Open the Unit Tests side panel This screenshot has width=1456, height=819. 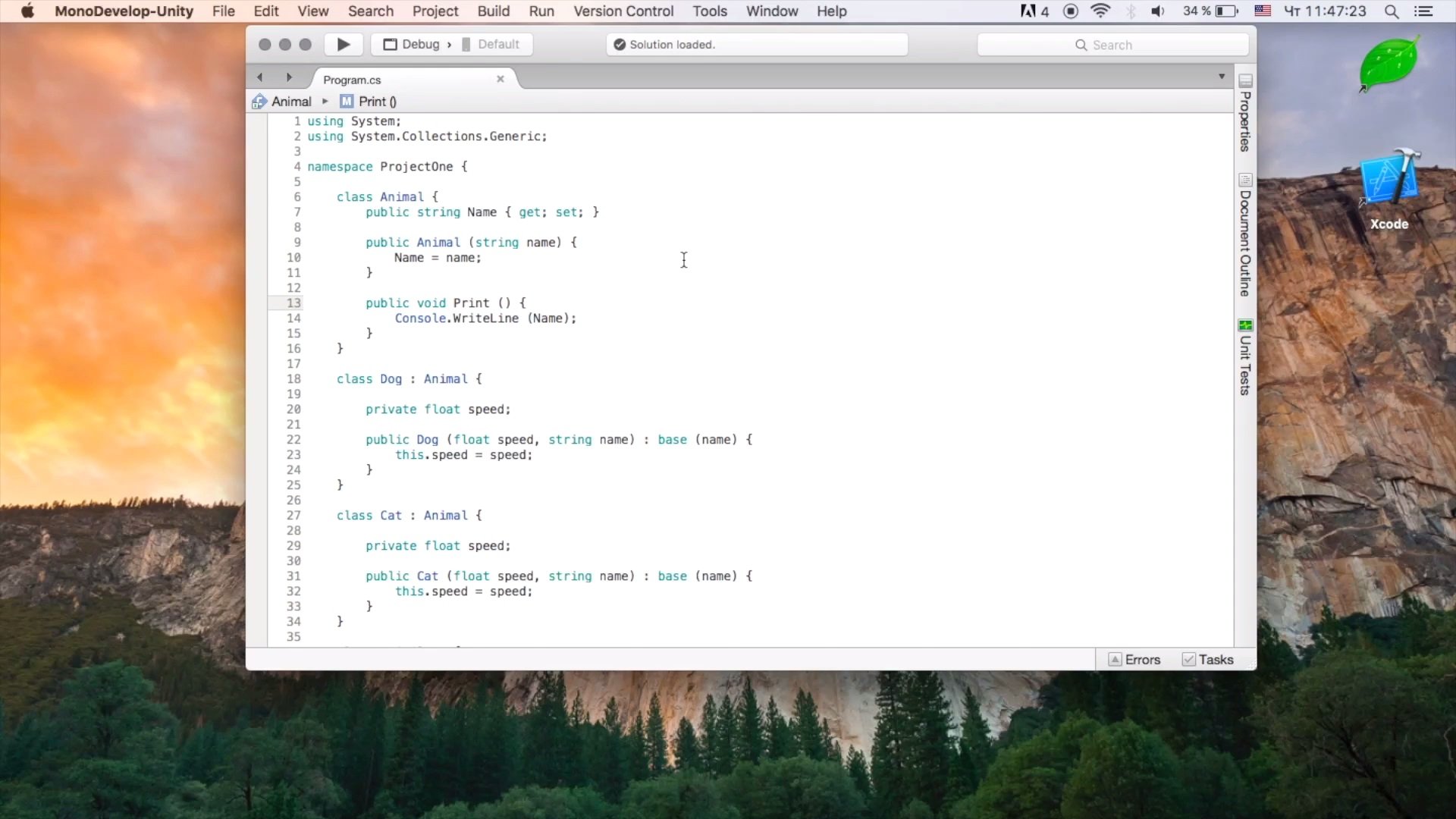point(1245,358)
